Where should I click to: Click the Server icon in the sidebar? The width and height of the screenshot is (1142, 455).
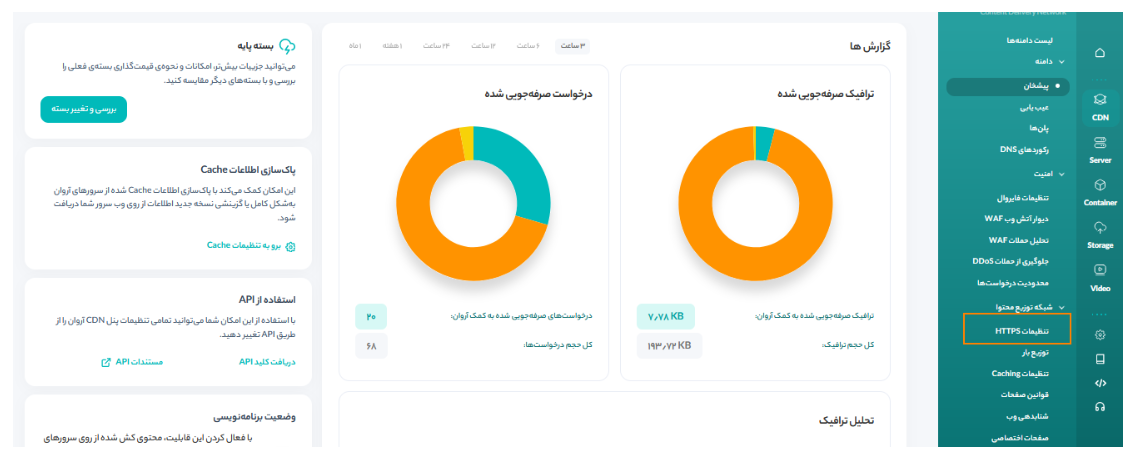(1100, 149)
